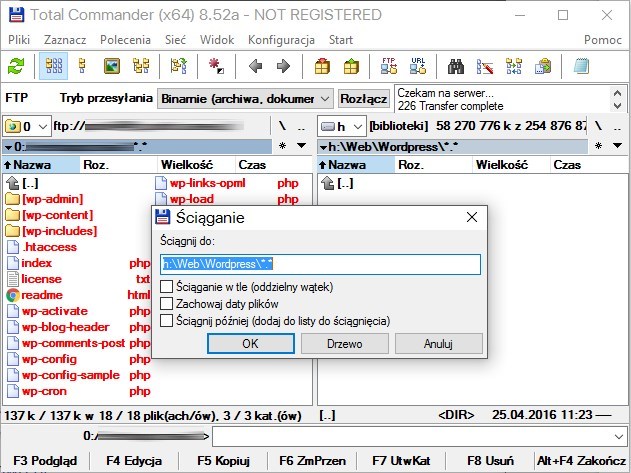Open the Tryb przesyłania Binarnie dropdown
631x473 pixels.
point(245,99)
